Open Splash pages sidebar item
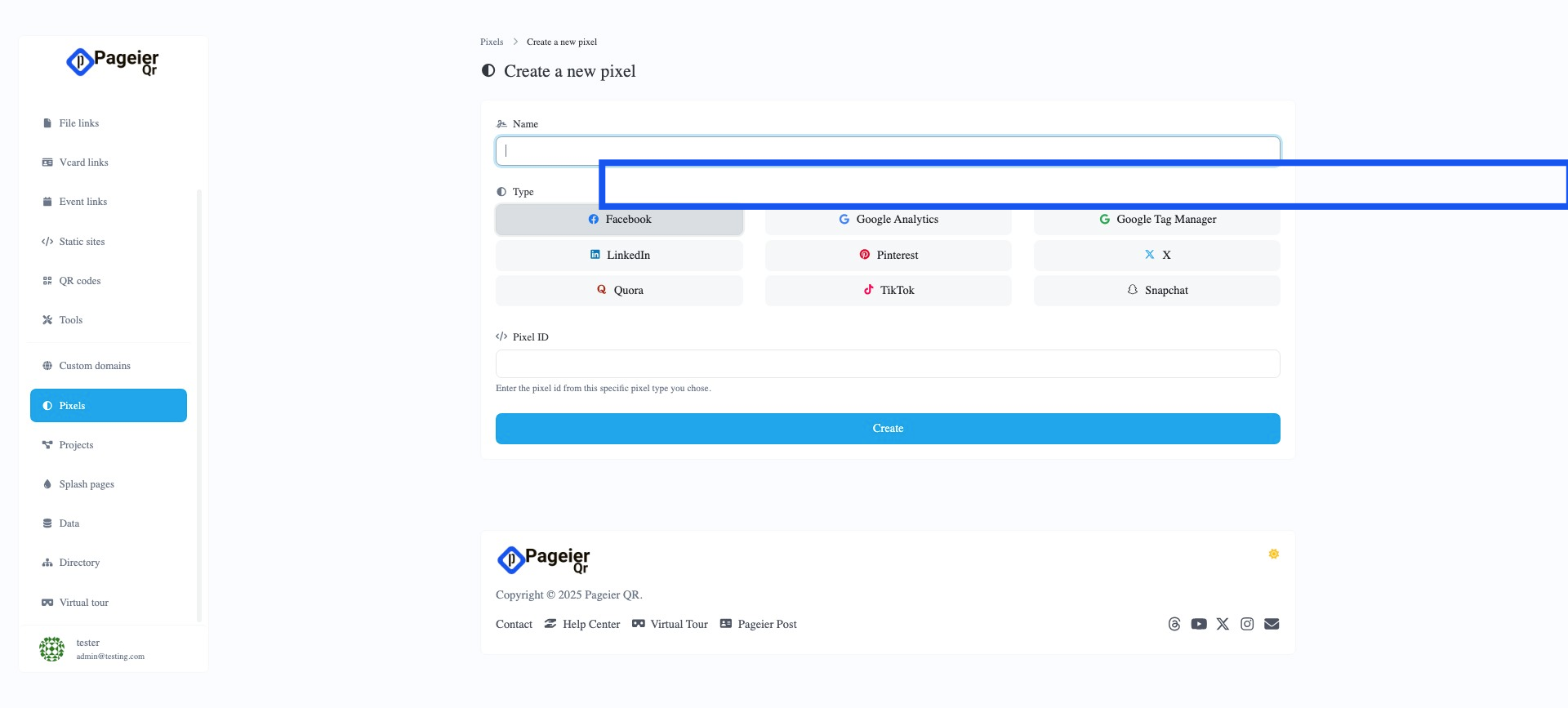This screenshot has height=708, width=1568. [87, 484]
